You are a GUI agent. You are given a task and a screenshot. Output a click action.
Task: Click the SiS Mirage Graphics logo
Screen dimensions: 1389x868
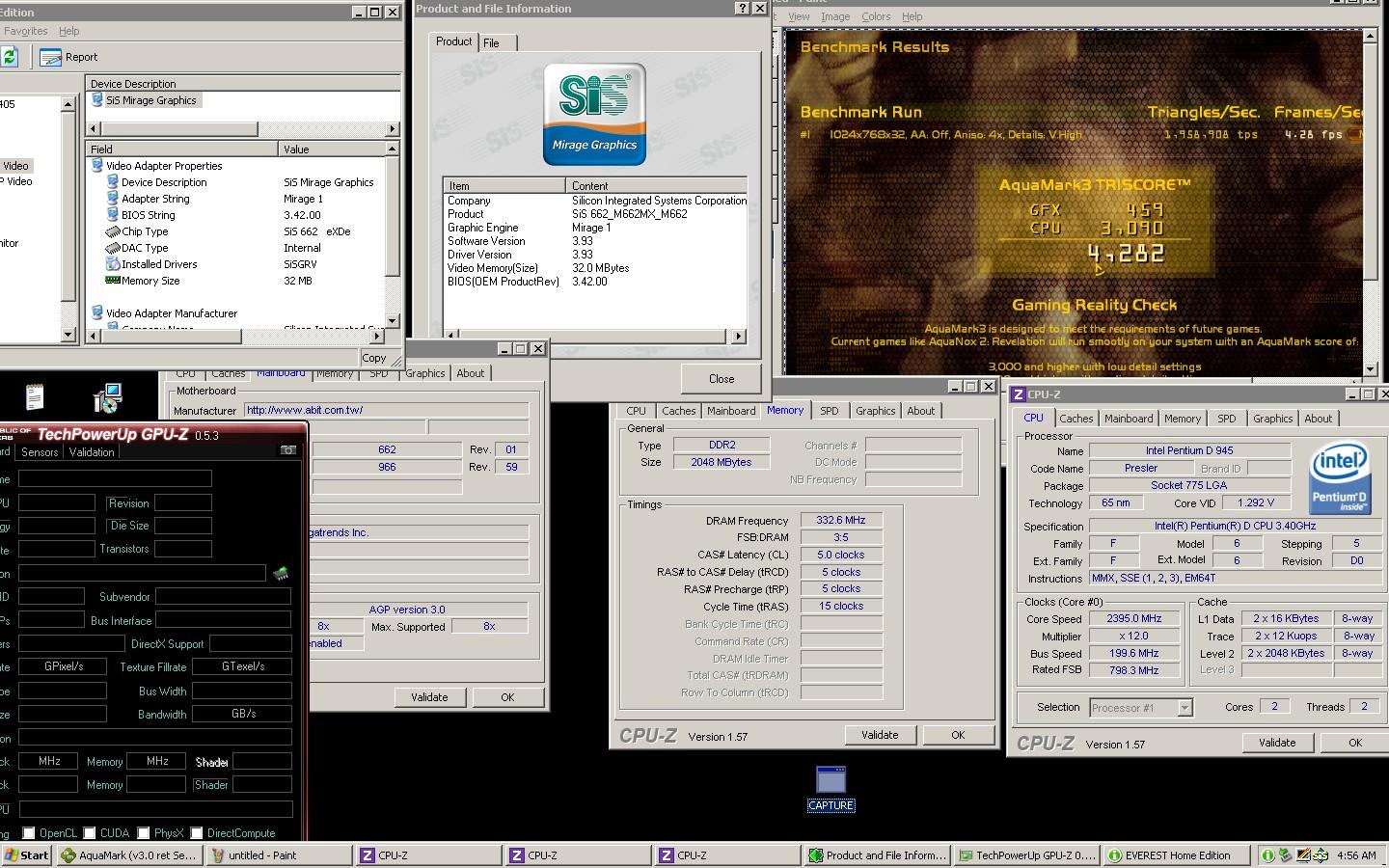coord(594,114)
